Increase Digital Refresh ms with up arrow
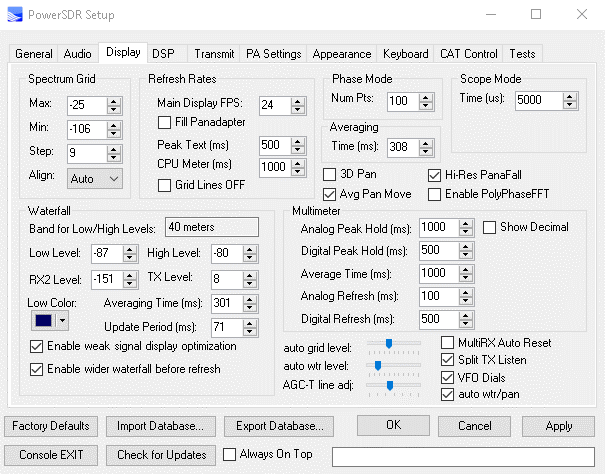This screenshot has width=605, height=474. 466,315
